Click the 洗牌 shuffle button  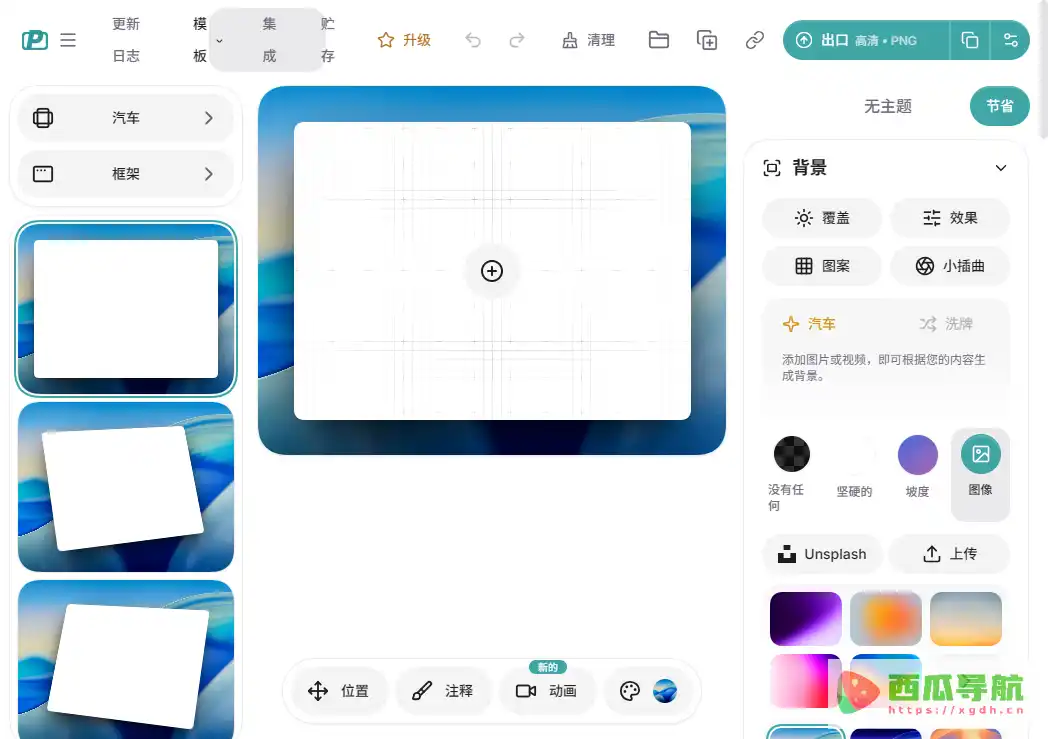(946, 324)
